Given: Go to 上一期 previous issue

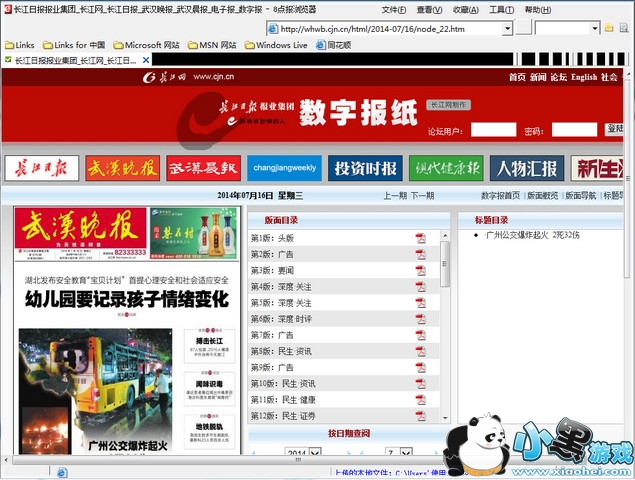Looking at the screenshot, I should point(395,196).
